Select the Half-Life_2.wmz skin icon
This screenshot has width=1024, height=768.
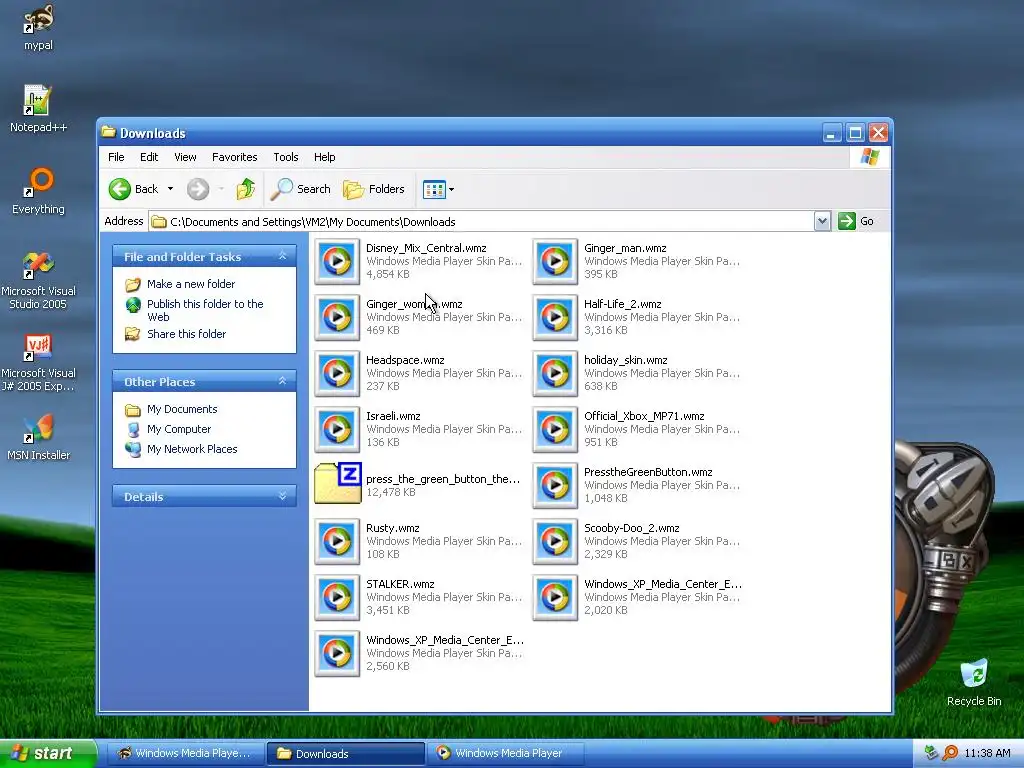pos(555,317)
